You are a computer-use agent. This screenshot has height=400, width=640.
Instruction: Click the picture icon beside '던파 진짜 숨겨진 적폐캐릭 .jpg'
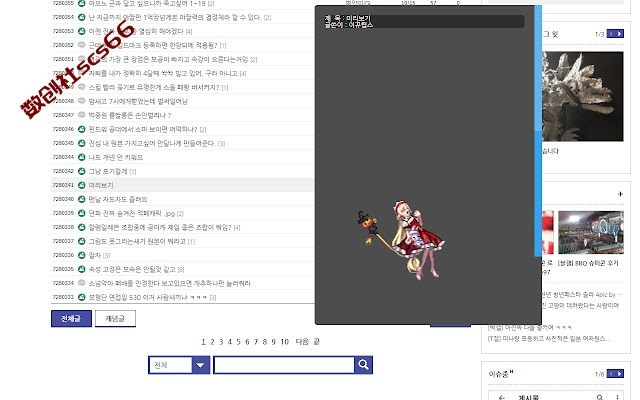pyautogui.click(x=82, y=213)
